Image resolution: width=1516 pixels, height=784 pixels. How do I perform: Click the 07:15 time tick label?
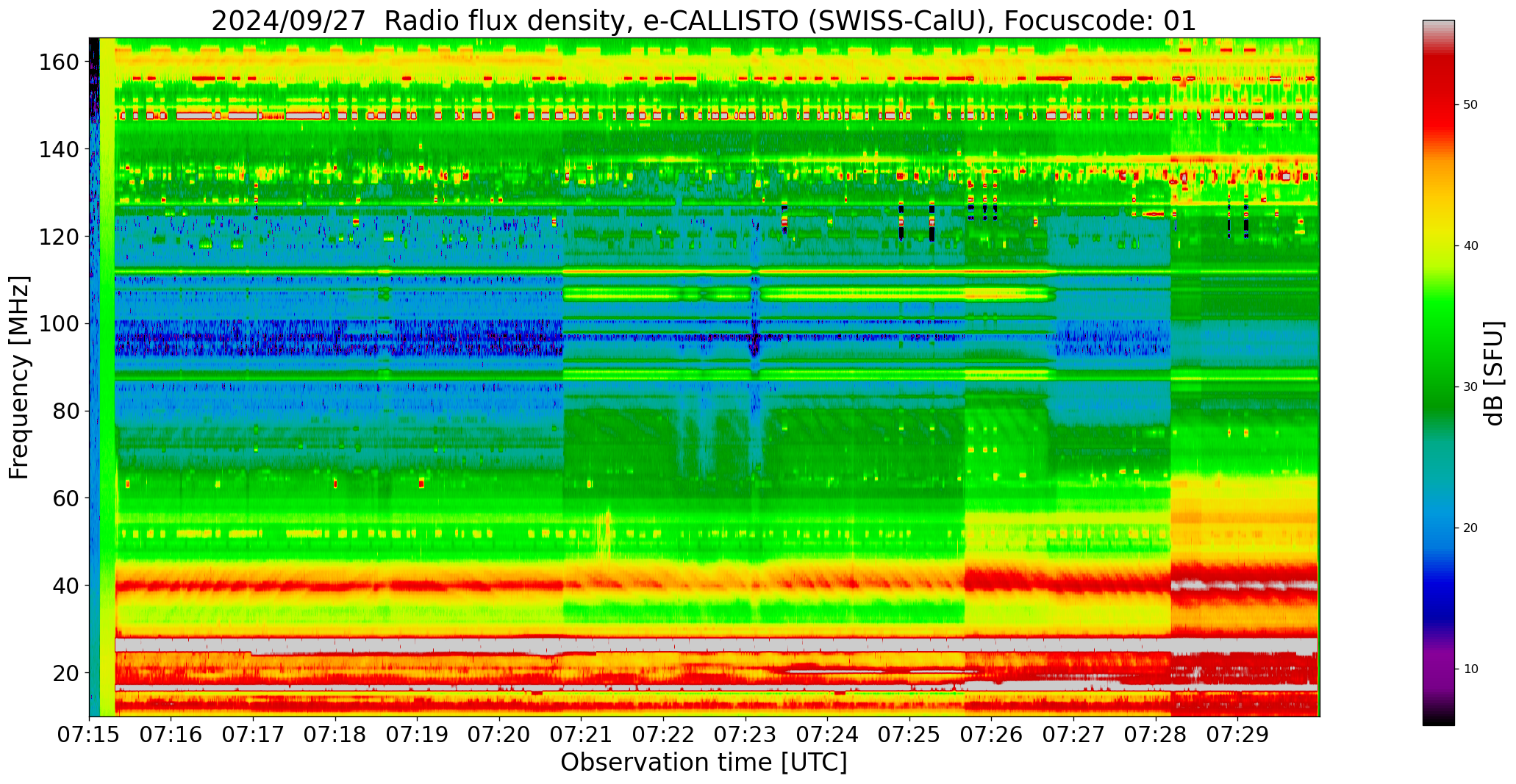point(90,734)
